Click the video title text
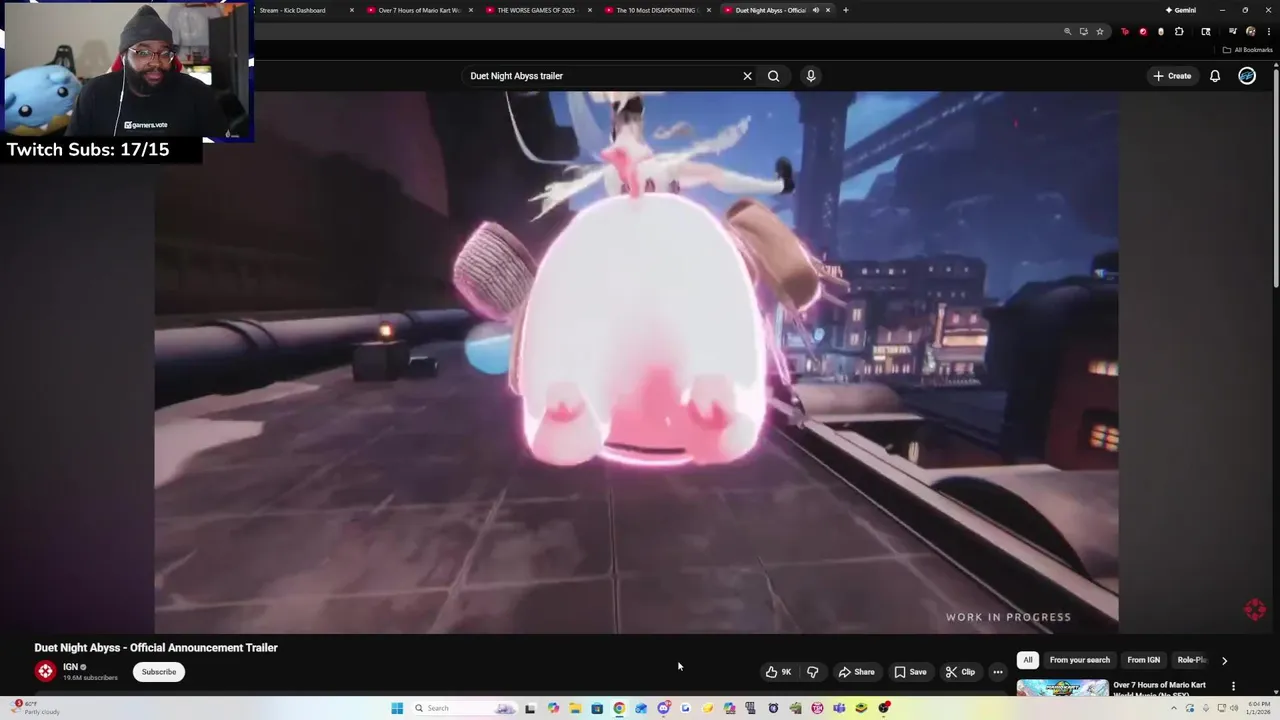The image size is (1280, 720). coord(156,648)
